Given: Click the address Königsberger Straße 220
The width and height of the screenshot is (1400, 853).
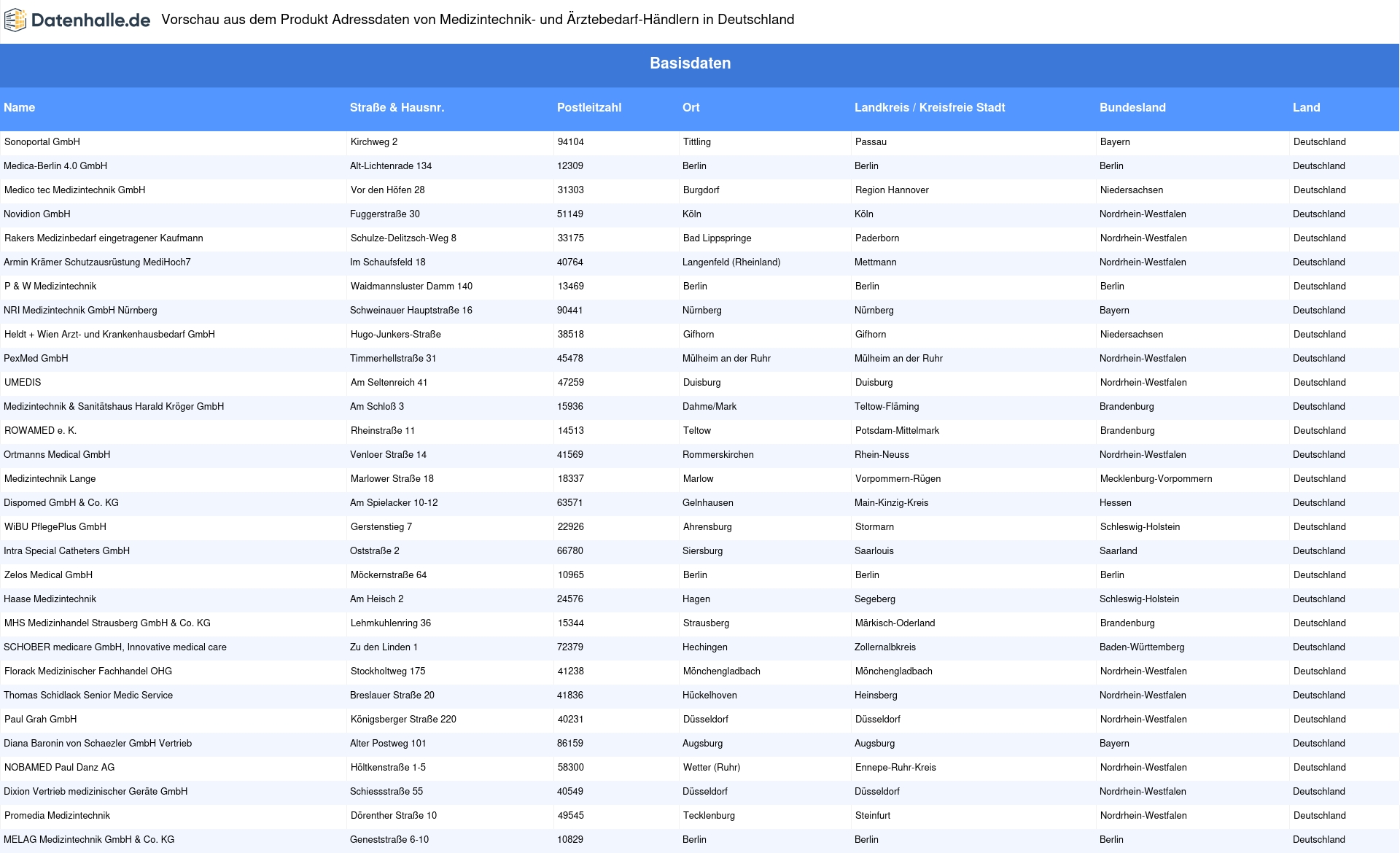Looking at the screenshot, I should click(403, 720).
